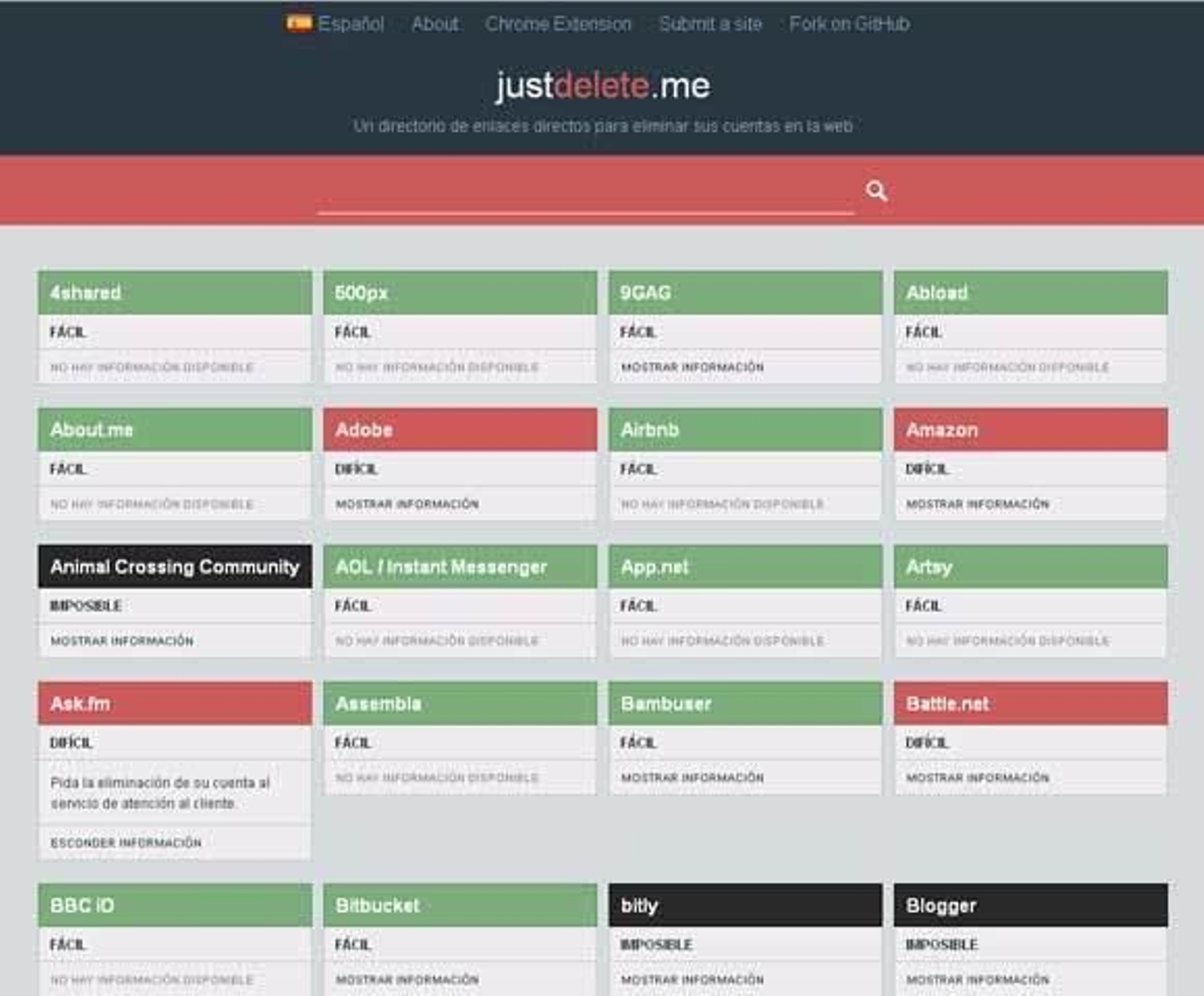Expand Blogger deletion details
The height and width of the screenshot is (996, 1204).
(977, 980)
